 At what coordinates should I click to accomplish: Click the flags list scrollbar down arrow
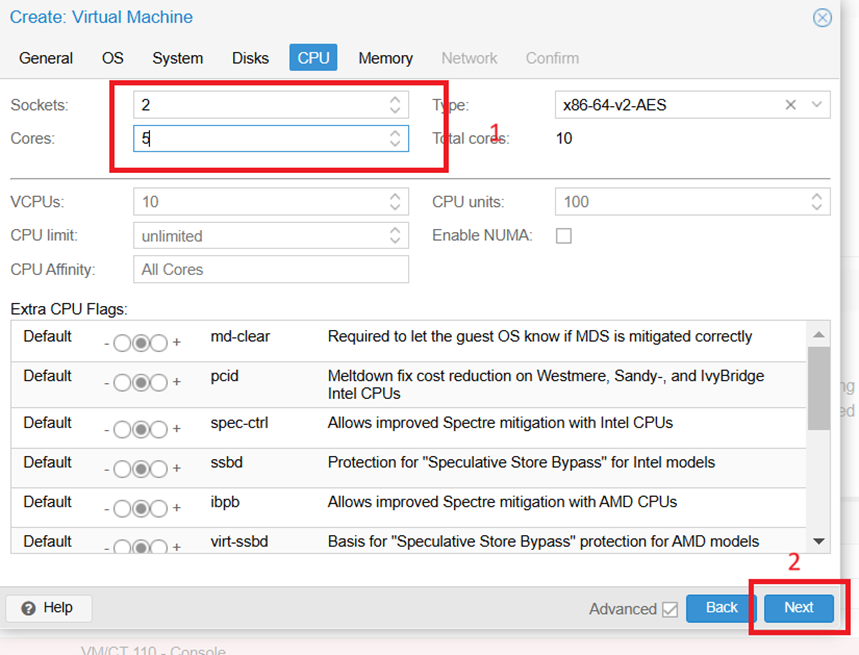click(x=818, y=542)
